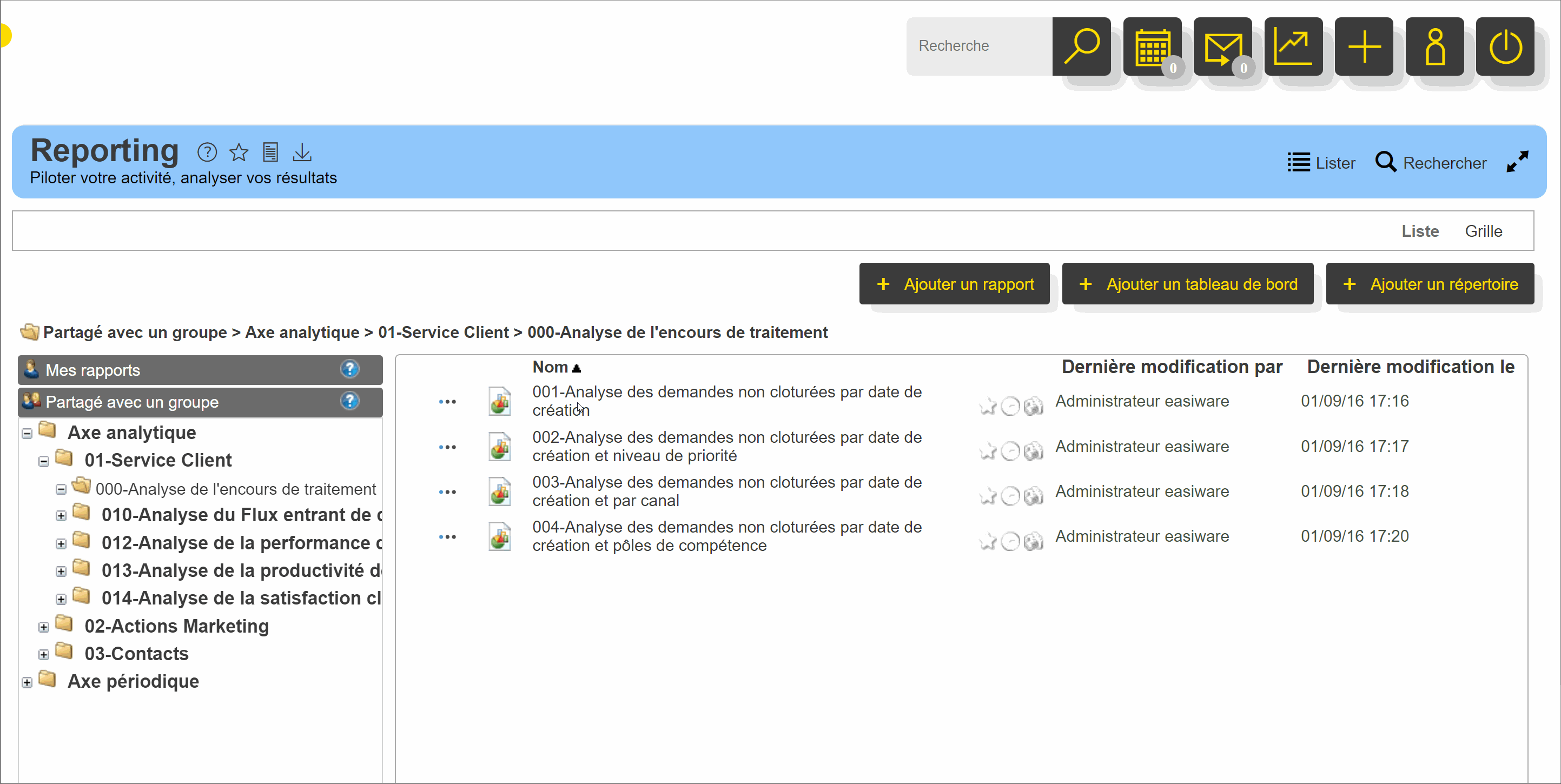
Task: Click help question mark beside Reporting title
Action: point(207,152)
